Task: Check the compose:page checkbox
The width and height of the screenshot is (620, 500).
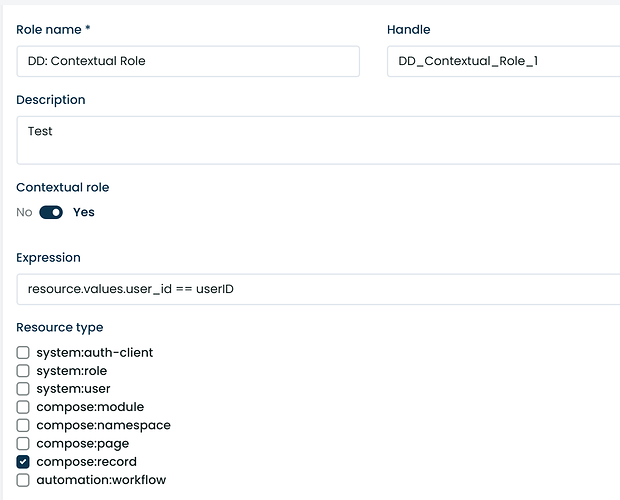Action: 23,443
